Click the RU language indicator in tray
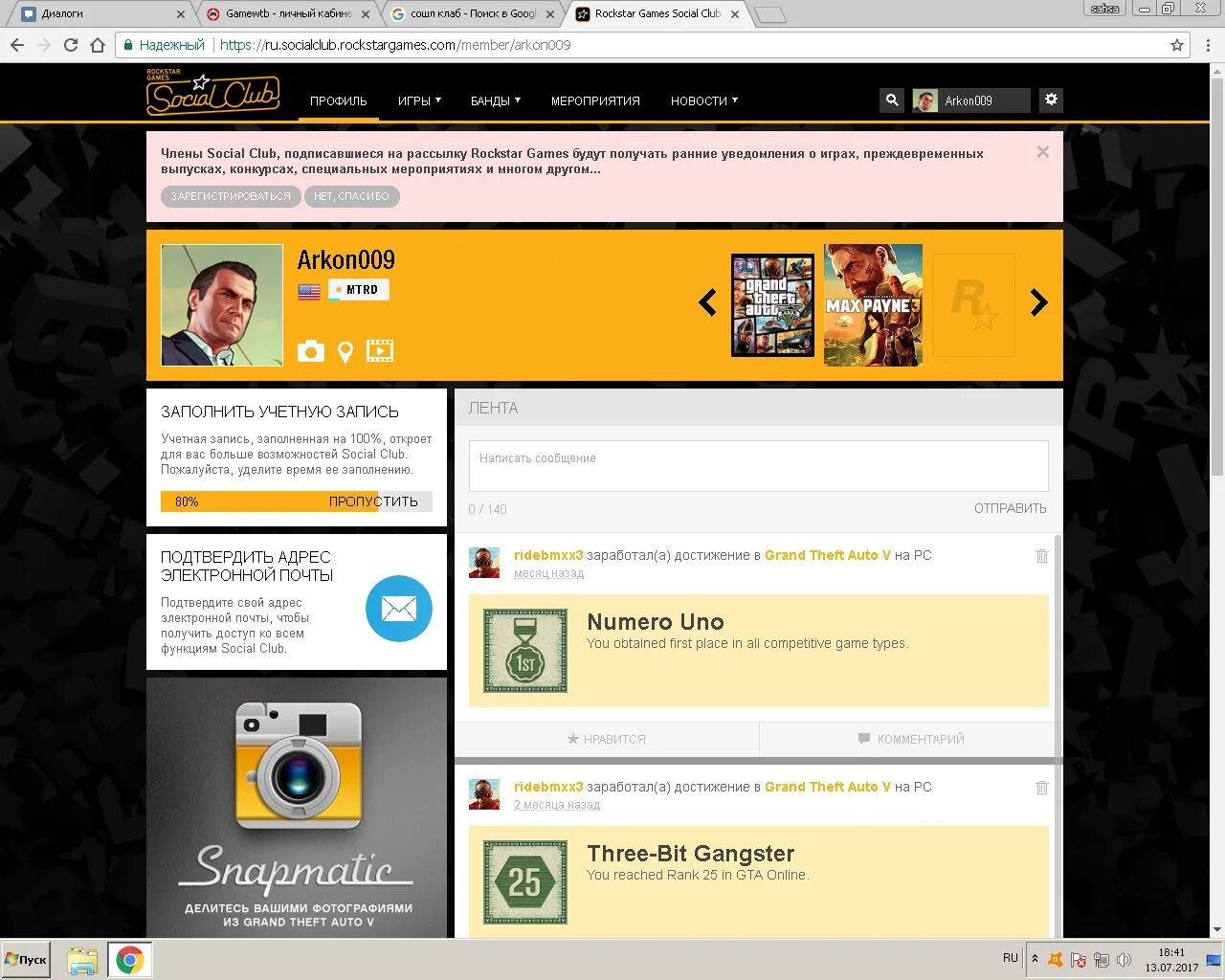This screenshot has width=1225, height=980. click(1011, 958)
